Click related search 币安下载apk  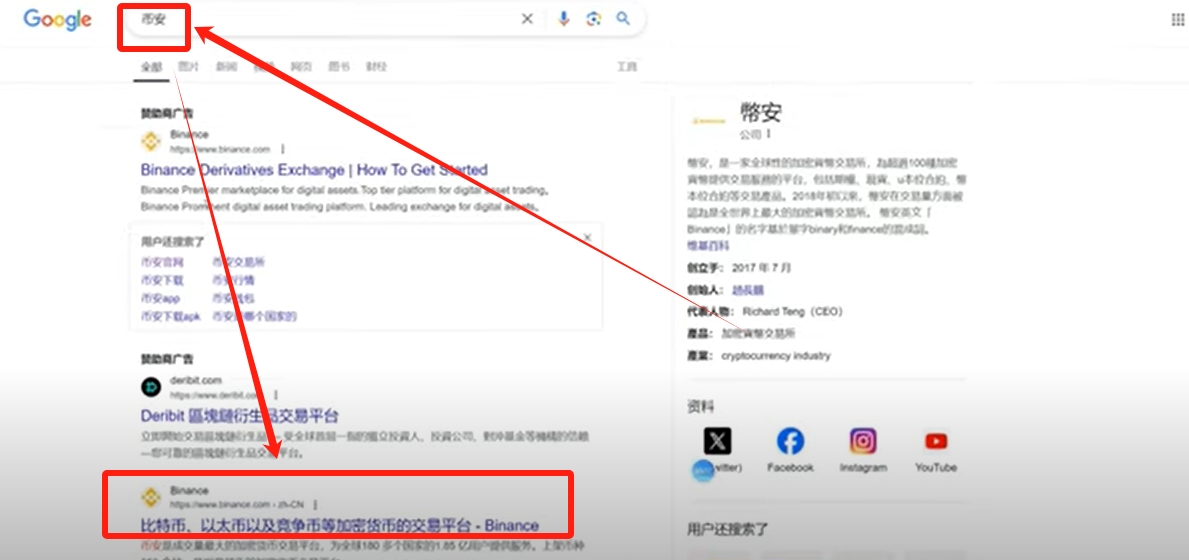click(171, 317)
